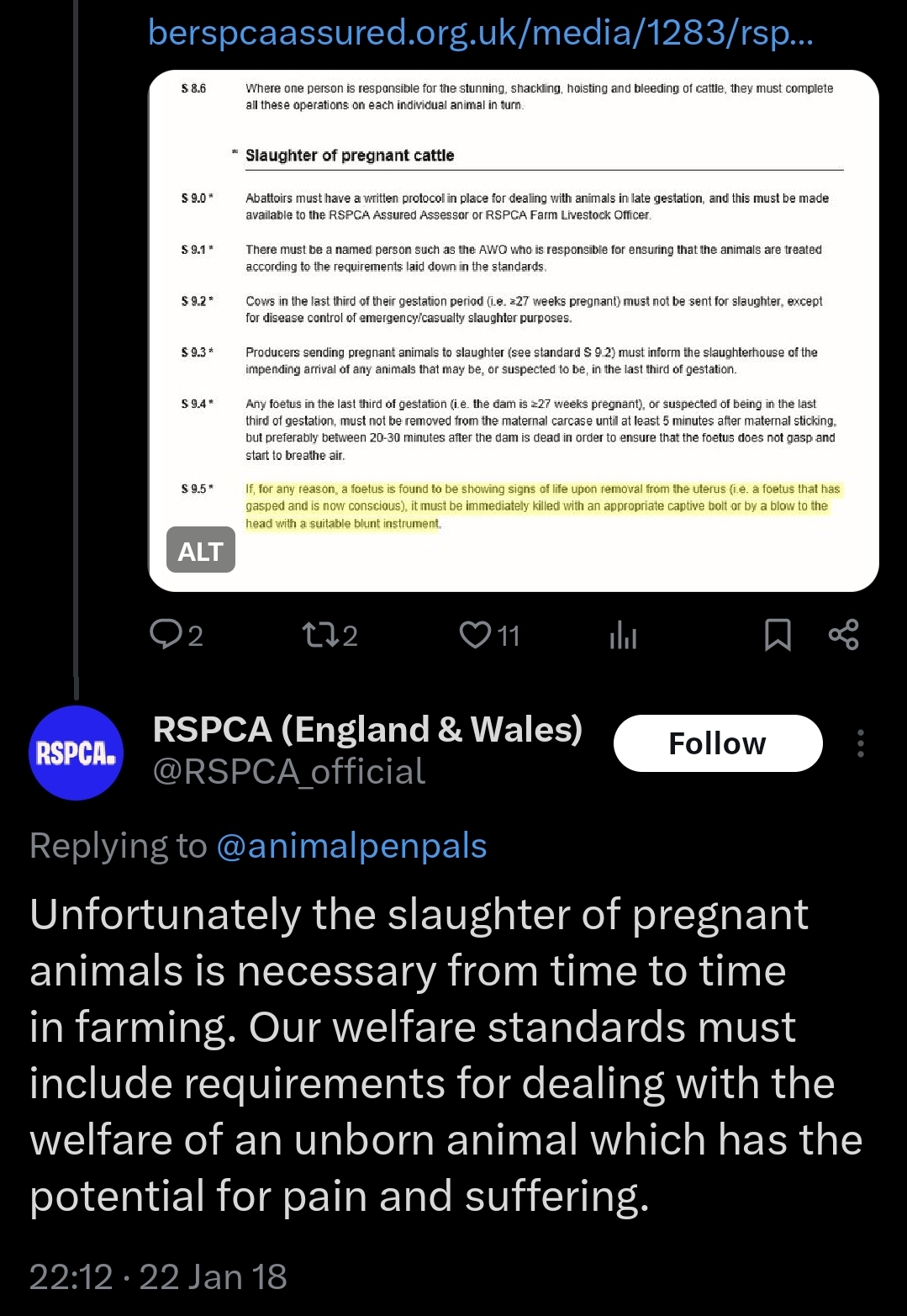907x1316 pixels.
Task: Open the RSPCA (England & Wales) display name
Action: pos(367,730)
